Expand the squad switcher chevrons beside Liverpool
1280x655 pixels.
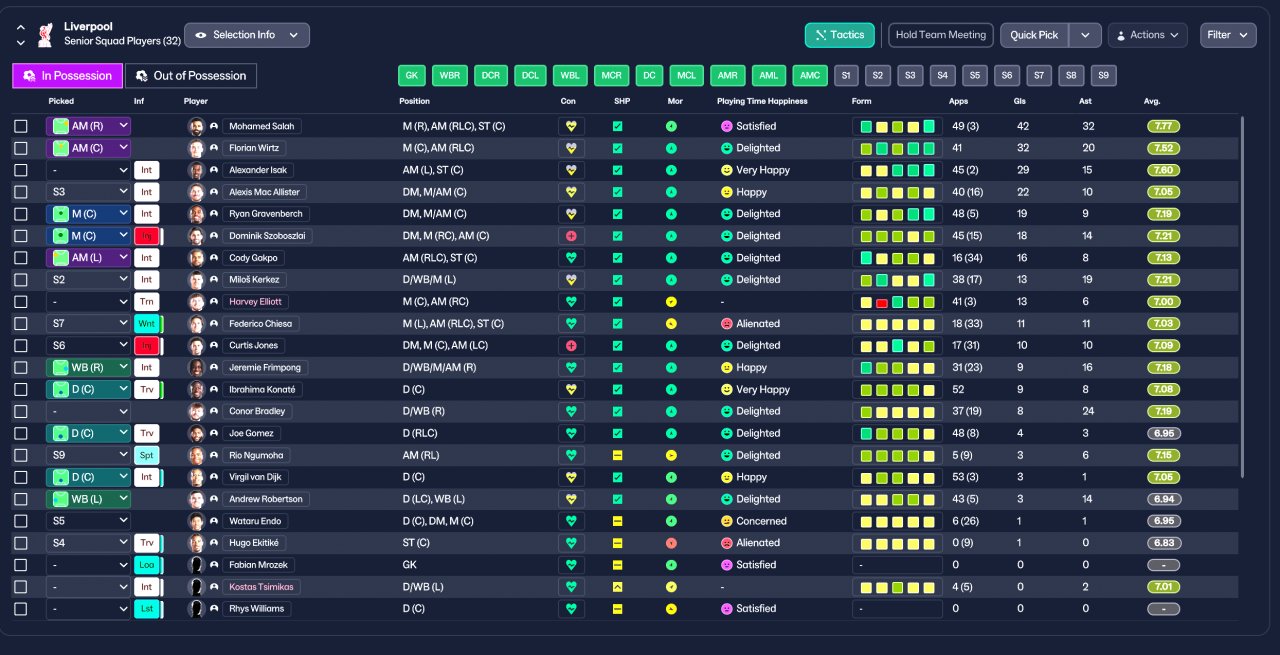(21, 35)
